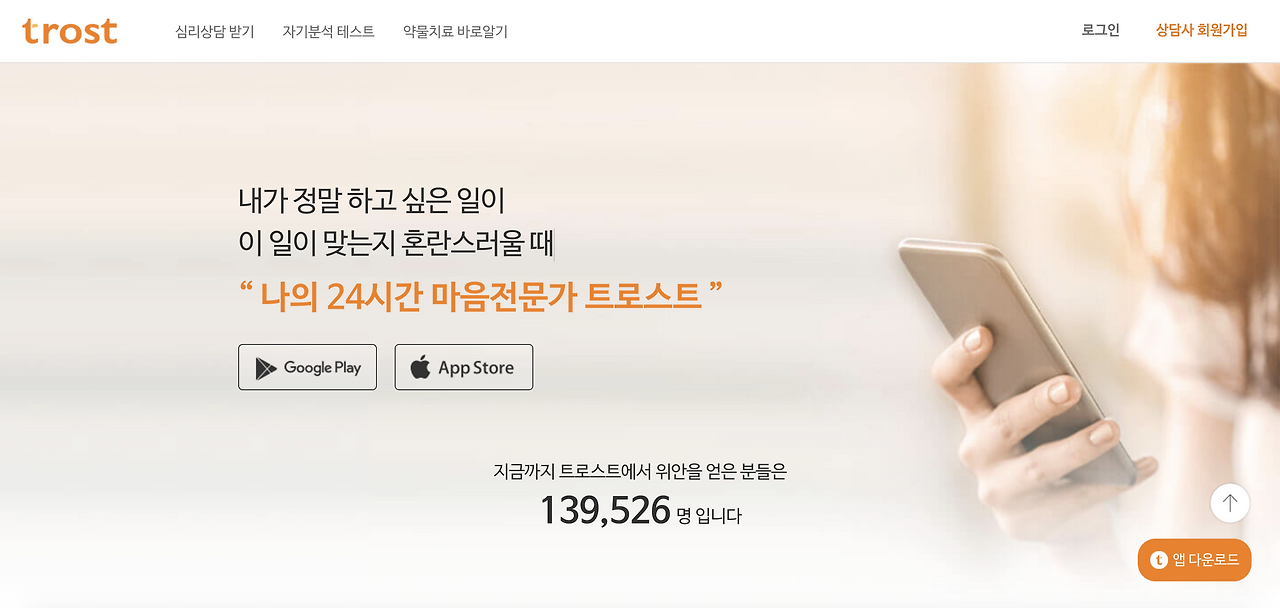Click the App Store text label
The image size is (1280, 608).
[476, 368]
